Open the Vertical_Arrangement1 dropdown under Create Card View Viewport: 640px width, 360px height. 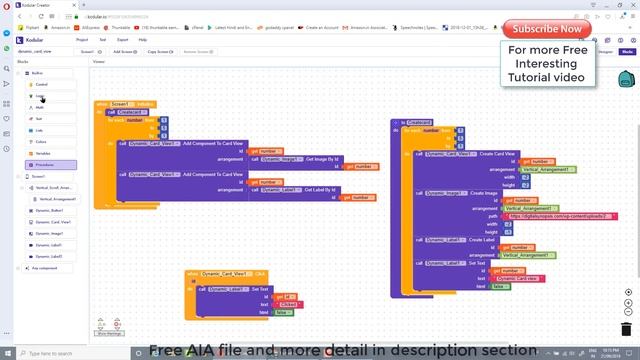(547, 170)
